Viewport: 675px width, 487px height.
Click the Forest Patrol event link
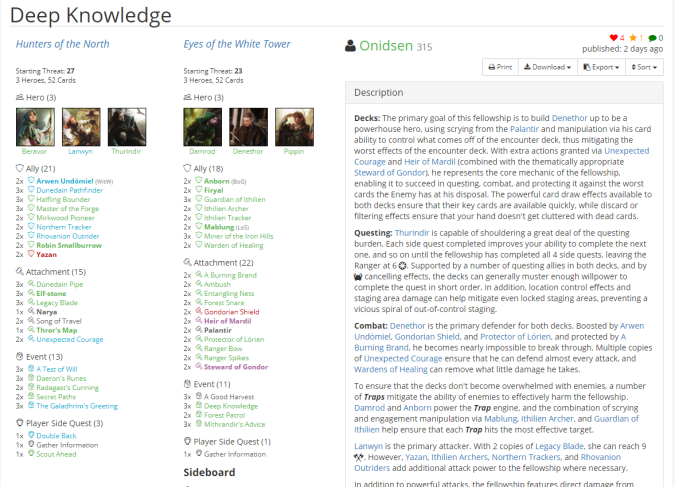[224, 415]
